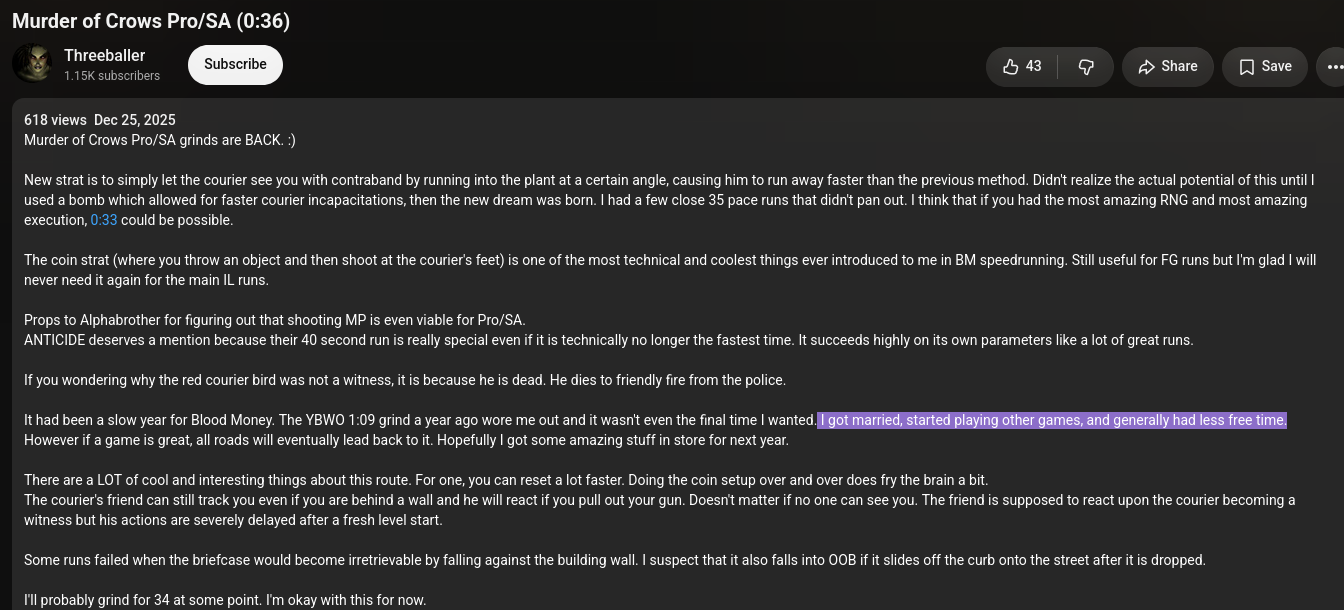Click the line starting "ANTICIDE deserves a mention"

tap(608, 340)
